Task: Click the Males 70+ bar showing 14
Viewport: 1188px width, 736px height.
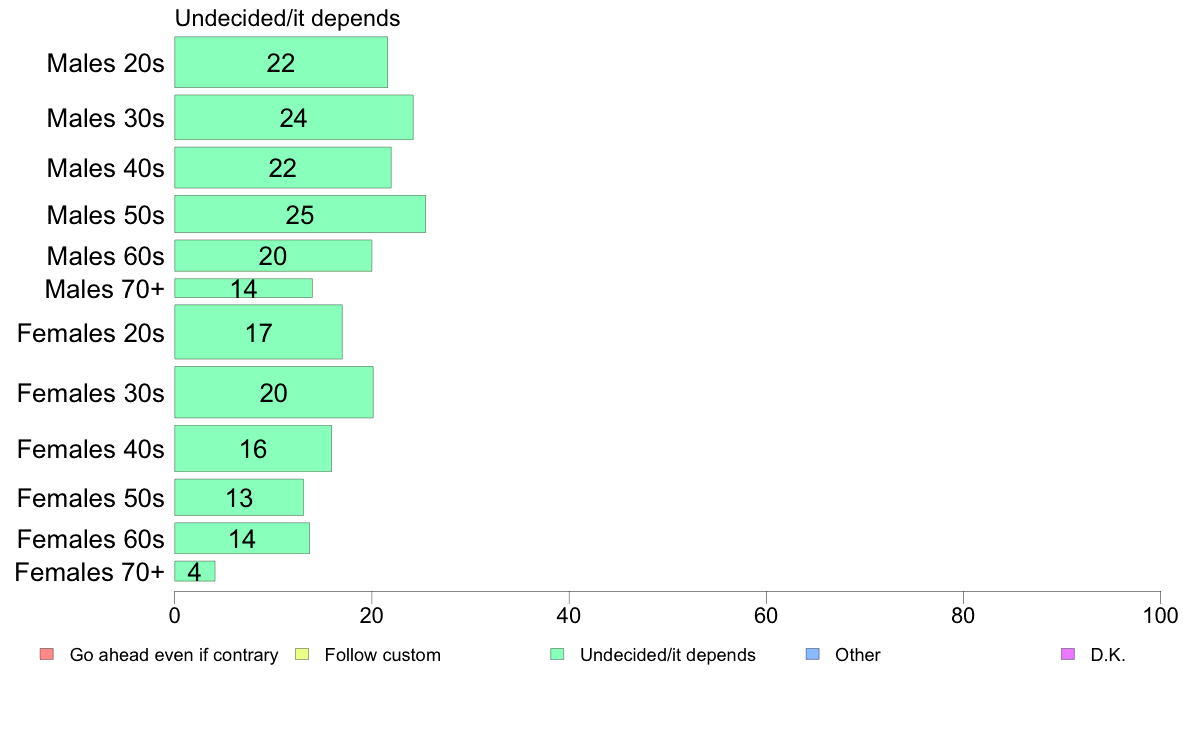Action: coord(243,288)
